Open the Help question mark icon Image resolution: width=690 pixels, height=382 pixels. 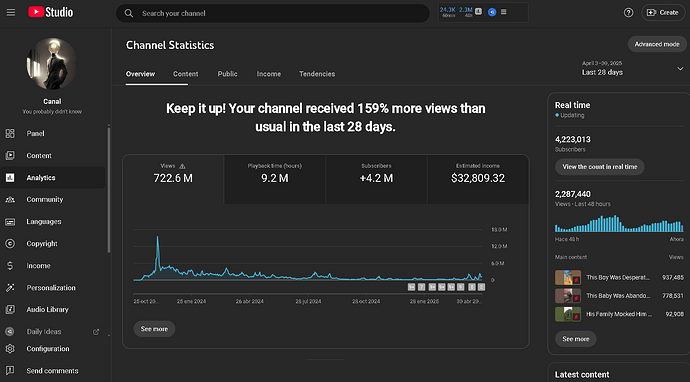pos(628,13)
